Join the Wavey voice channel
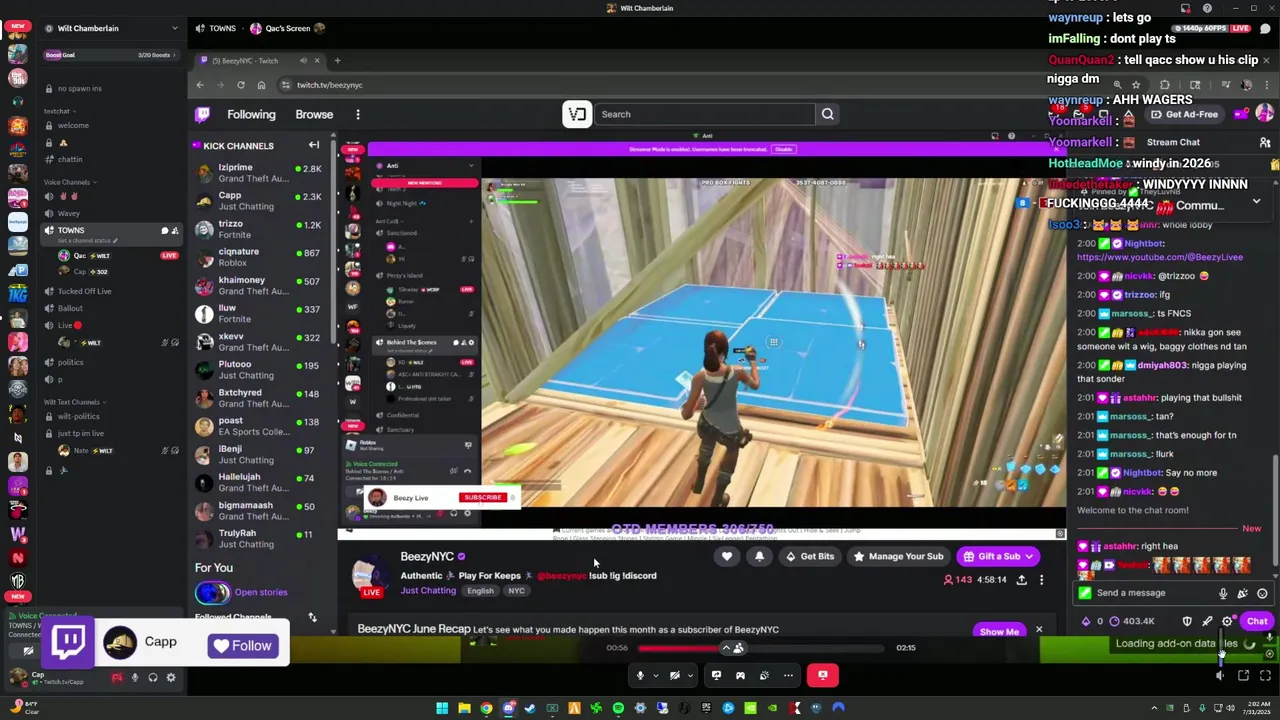This screenshot has width=1280, height=720. click(x=110, y=214)
